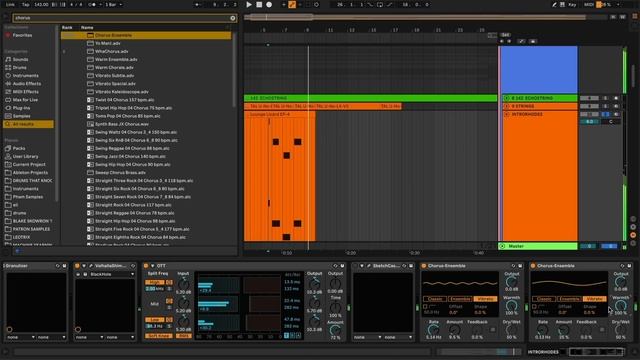Screen dimensions: 640x360
Task: Unfold the 8 142 ECHOSTRING track
Action: point(507,98)
